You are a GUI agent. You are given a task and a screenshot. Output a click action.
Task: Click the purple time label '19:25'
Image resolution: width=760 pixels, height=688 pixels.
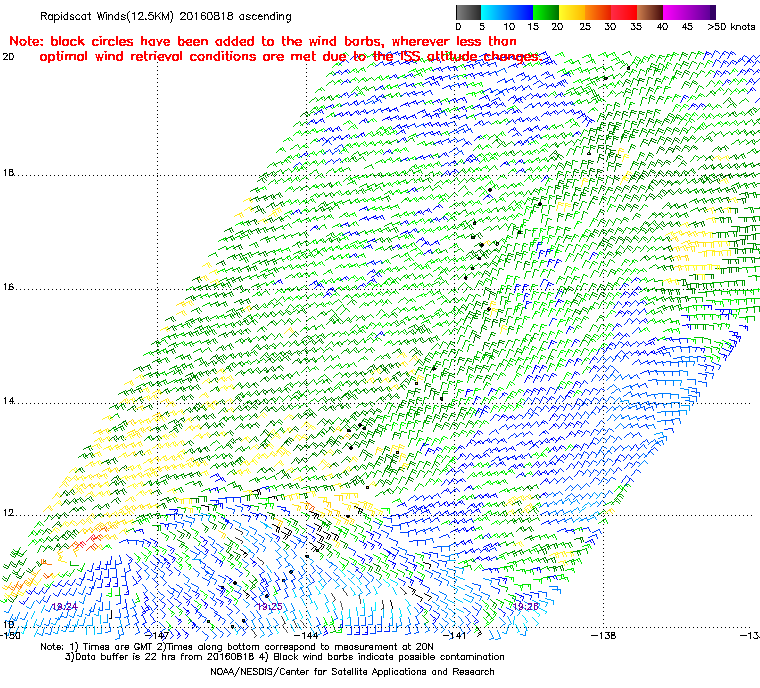[269, 607]
